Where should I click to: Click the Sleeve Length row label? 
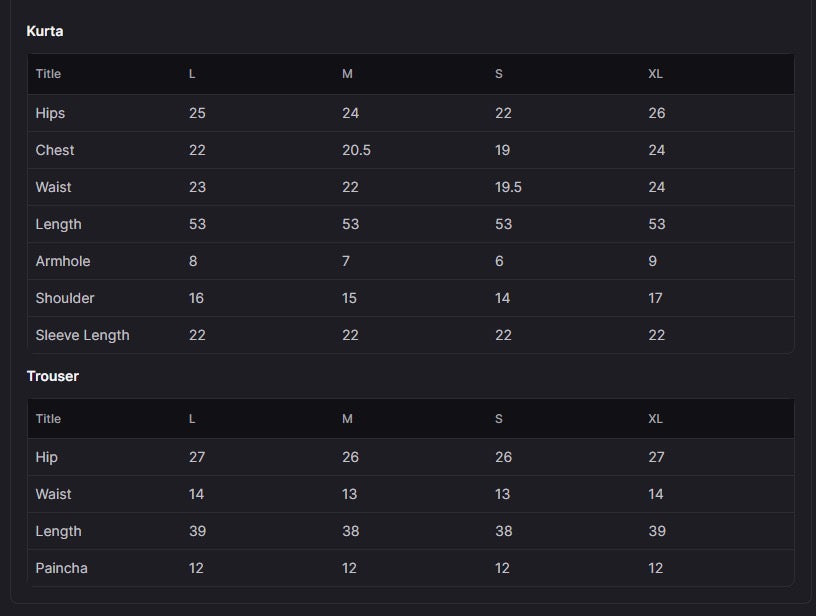click(82, 336)
